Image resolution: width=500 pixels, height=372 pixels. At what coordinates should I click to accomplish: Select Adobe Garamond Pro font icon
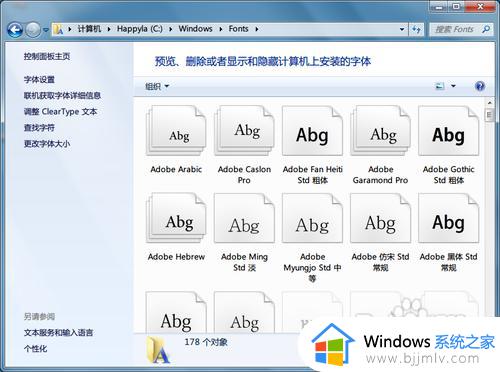point(380,131)
